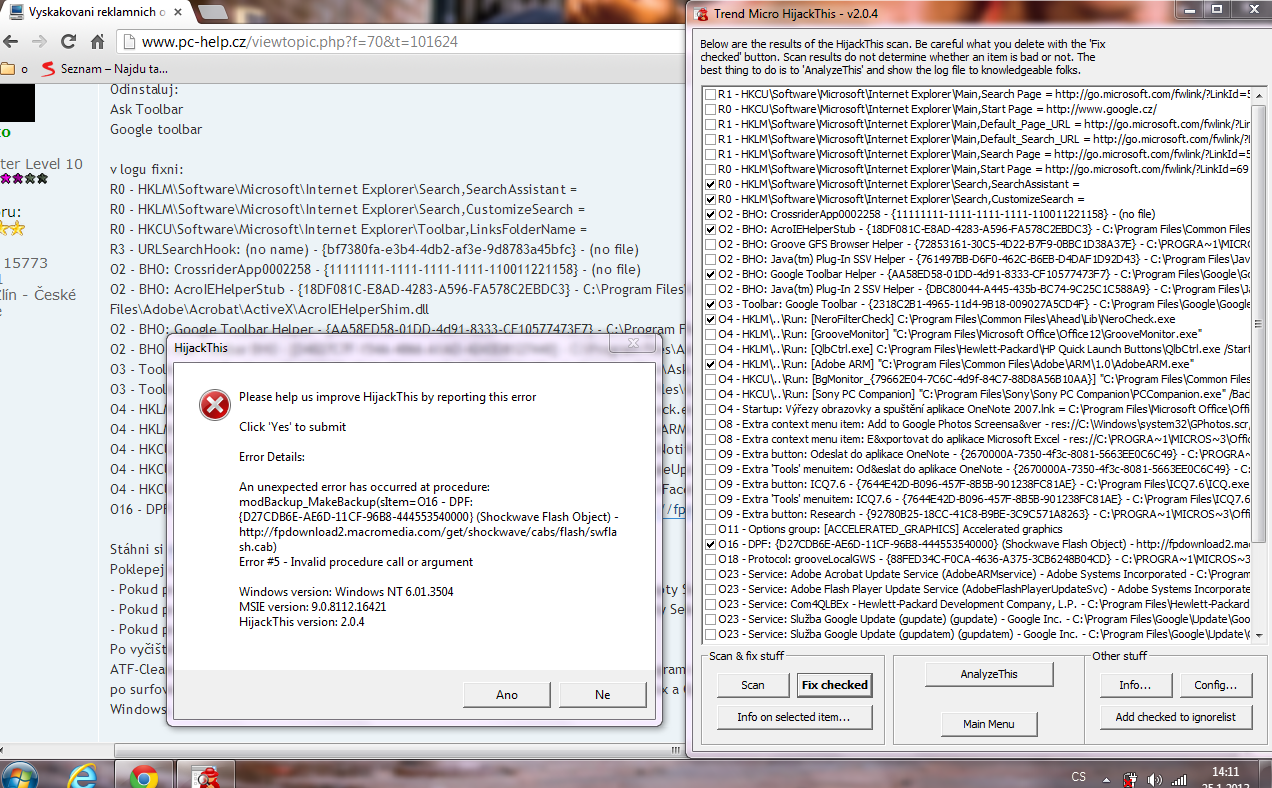Uncheck the AcroIEHelperStub BHO entry

(x=710, y=229)
